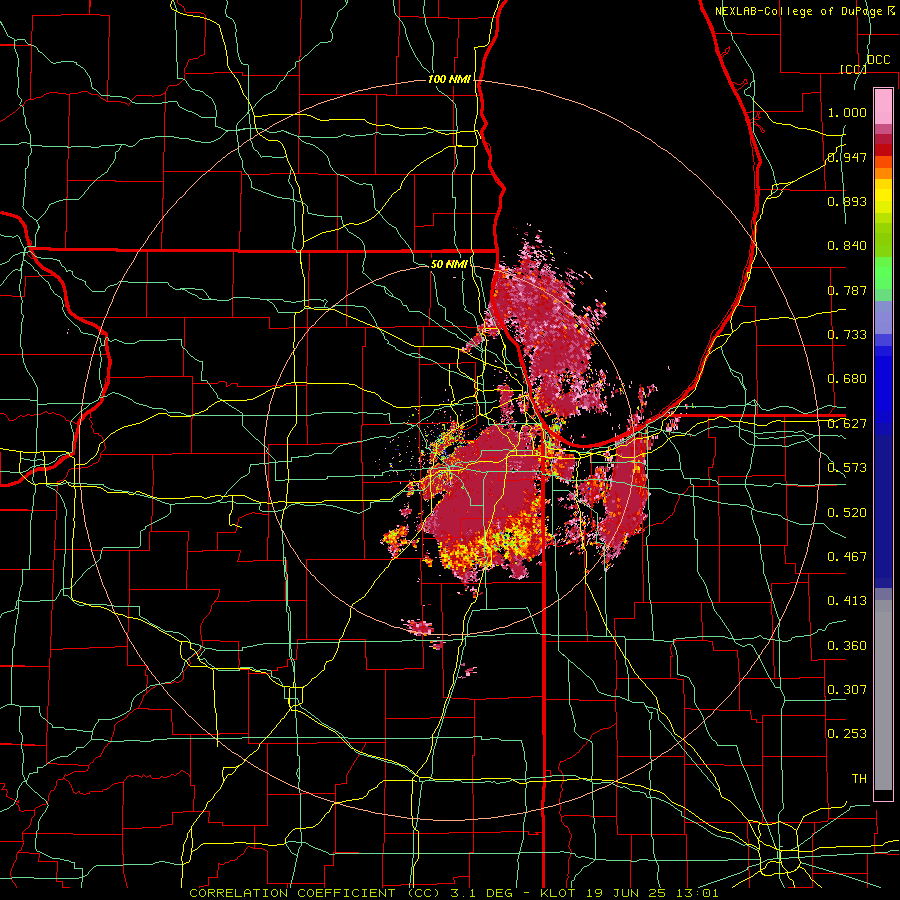Click the 0.413 value on the color scale

(x=847, y=601)
